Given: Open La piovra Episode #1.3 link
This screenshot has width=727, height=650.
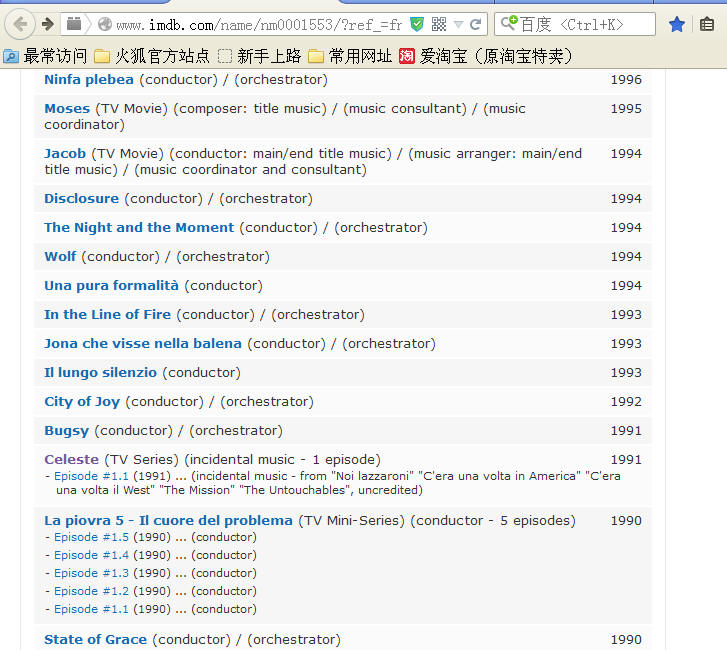Looking at the screenshot, I should click(x=91, y=574).
